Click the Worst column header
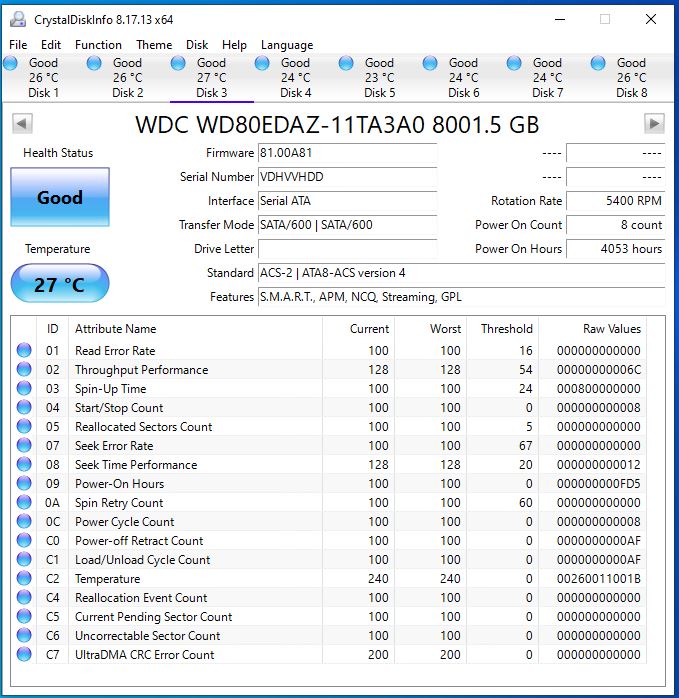 [x=431, y=329]
